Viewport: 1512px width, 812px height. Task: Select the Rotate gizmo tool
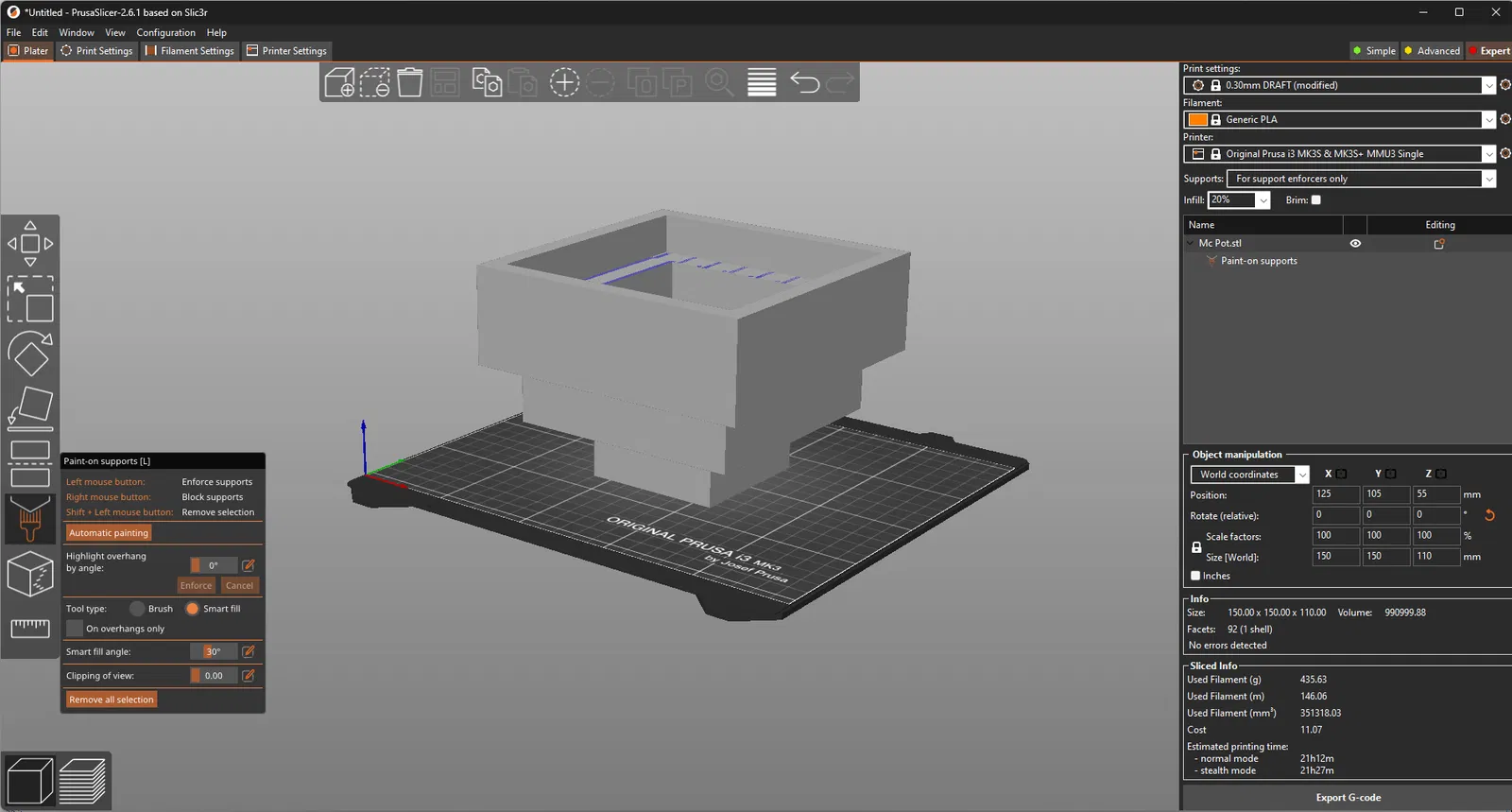(30, 354)
